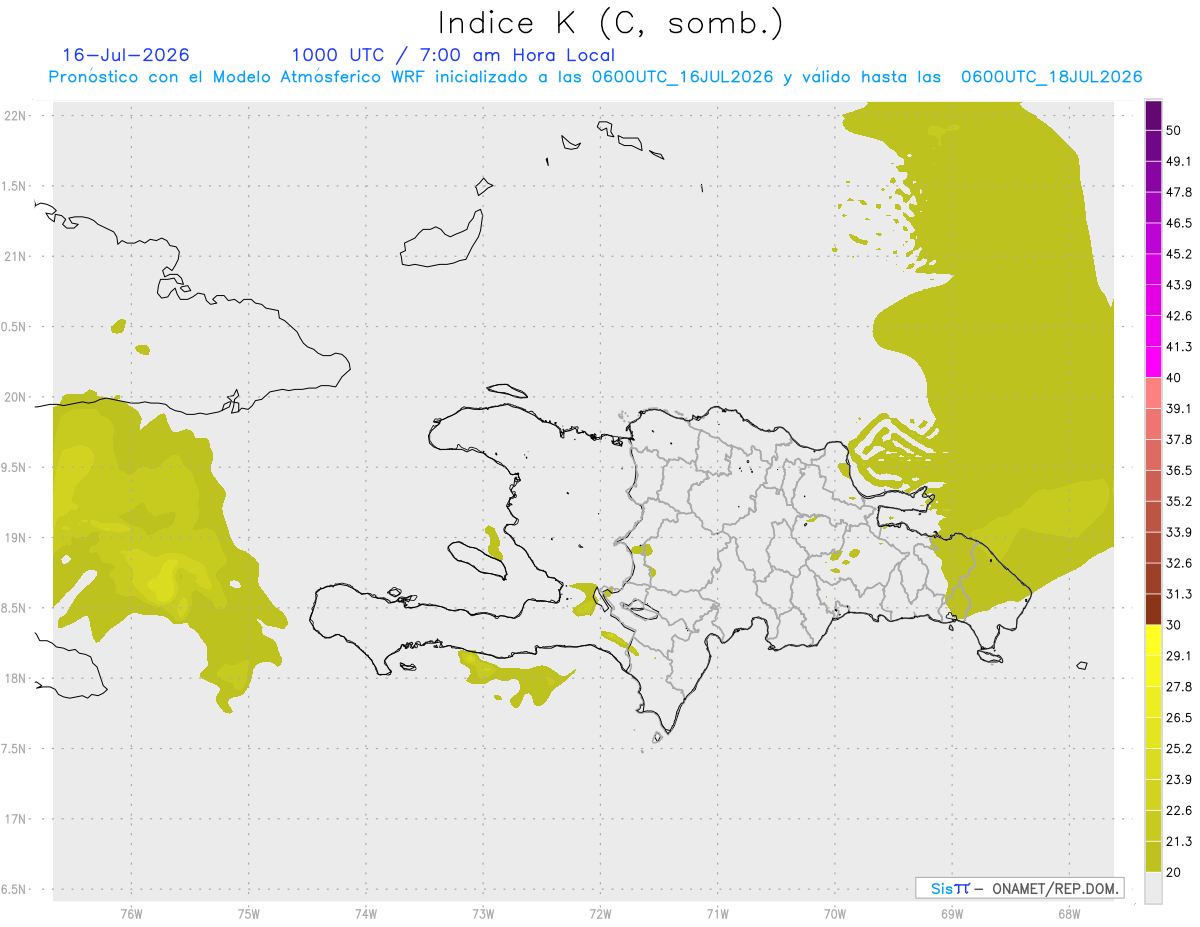Click the '70W' longitude label
This screenshot has height=927, width=1200.
(x=834, y=913)
